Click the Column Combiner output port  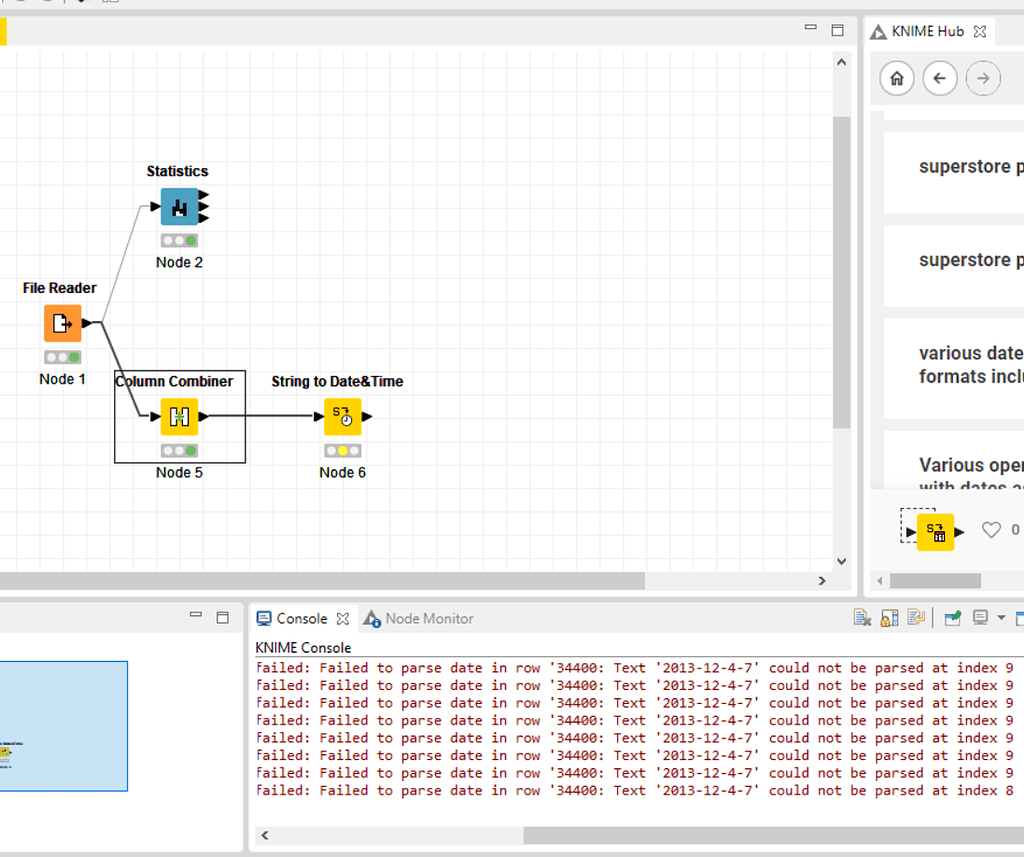(x=204, y=417)
